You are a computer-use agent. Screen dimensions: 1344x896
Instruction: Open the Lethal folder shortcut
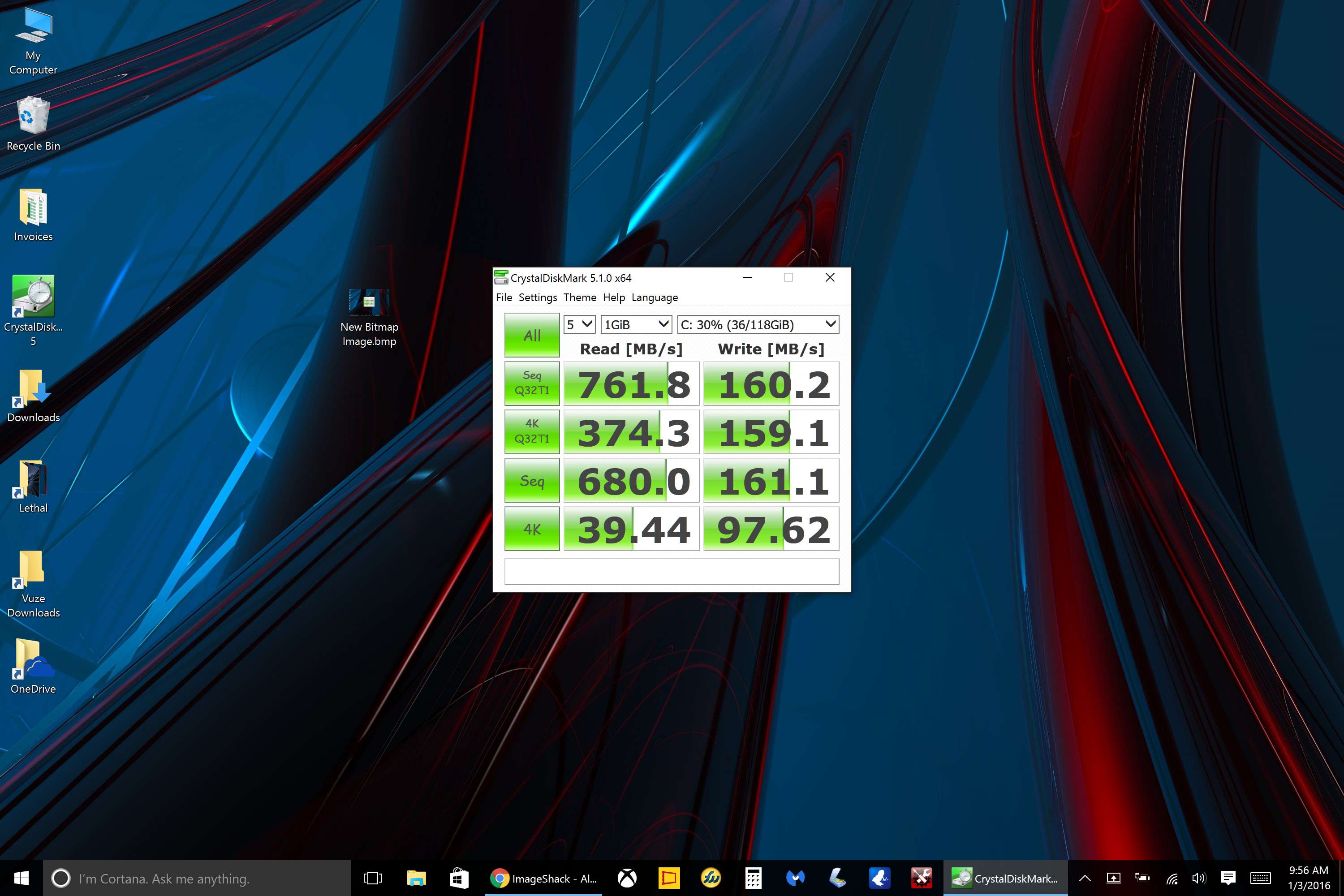tap(33, 486)
